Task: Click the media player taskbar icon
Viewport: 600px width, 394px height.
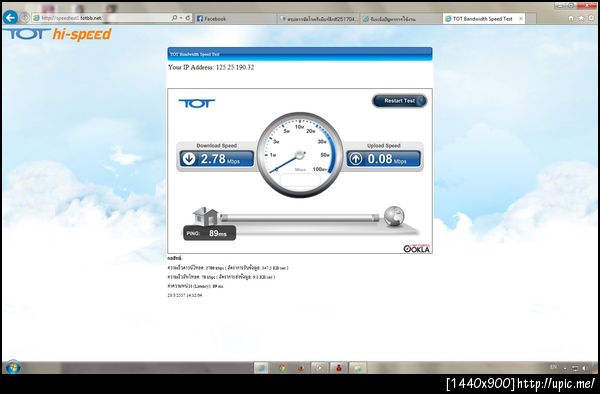Action: pos(320,368)
